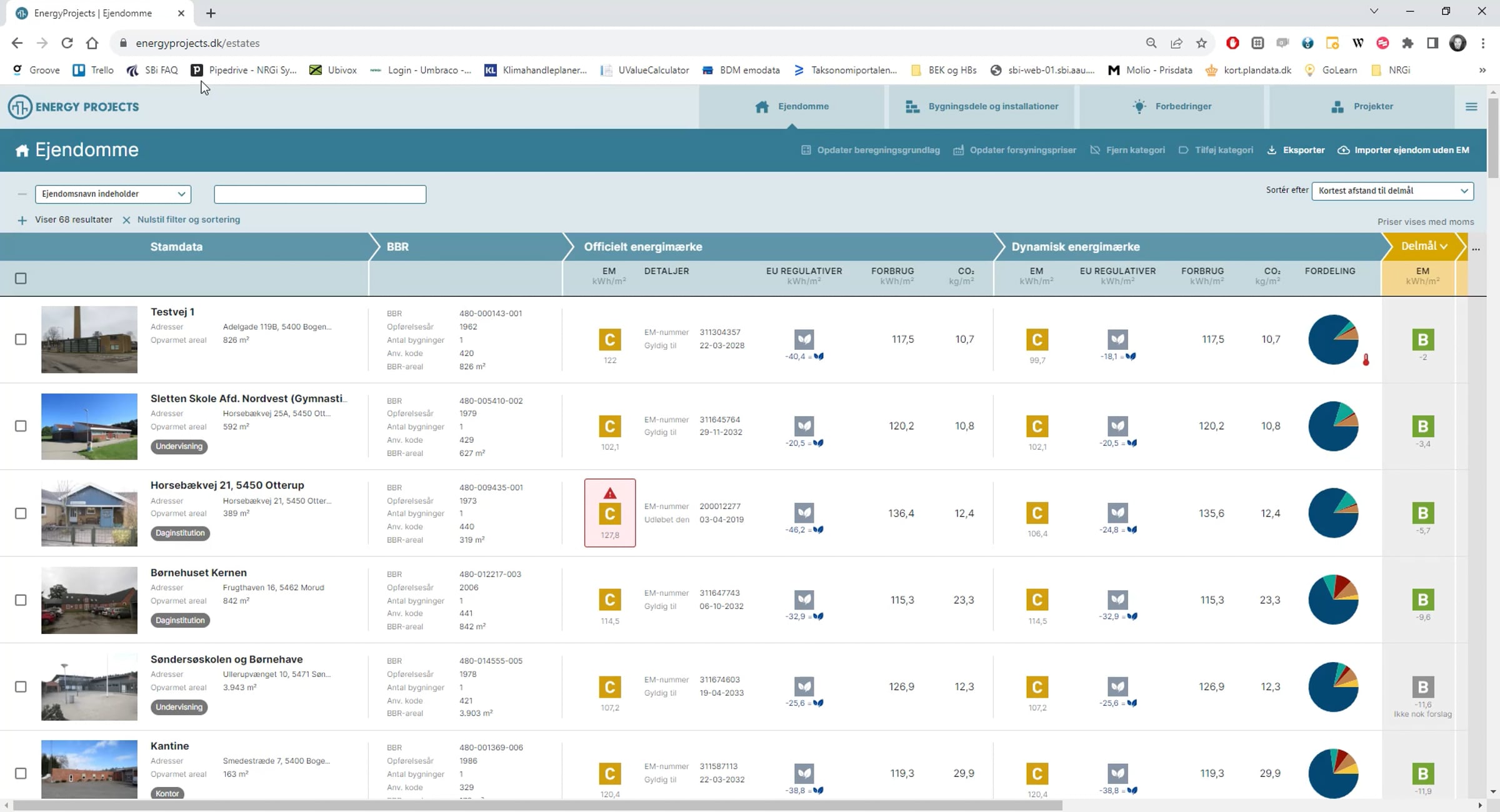The height and width of the screenshot is (812, 1500).
Task: Click the Eksporter download icon
Action: coord(1271,151)
